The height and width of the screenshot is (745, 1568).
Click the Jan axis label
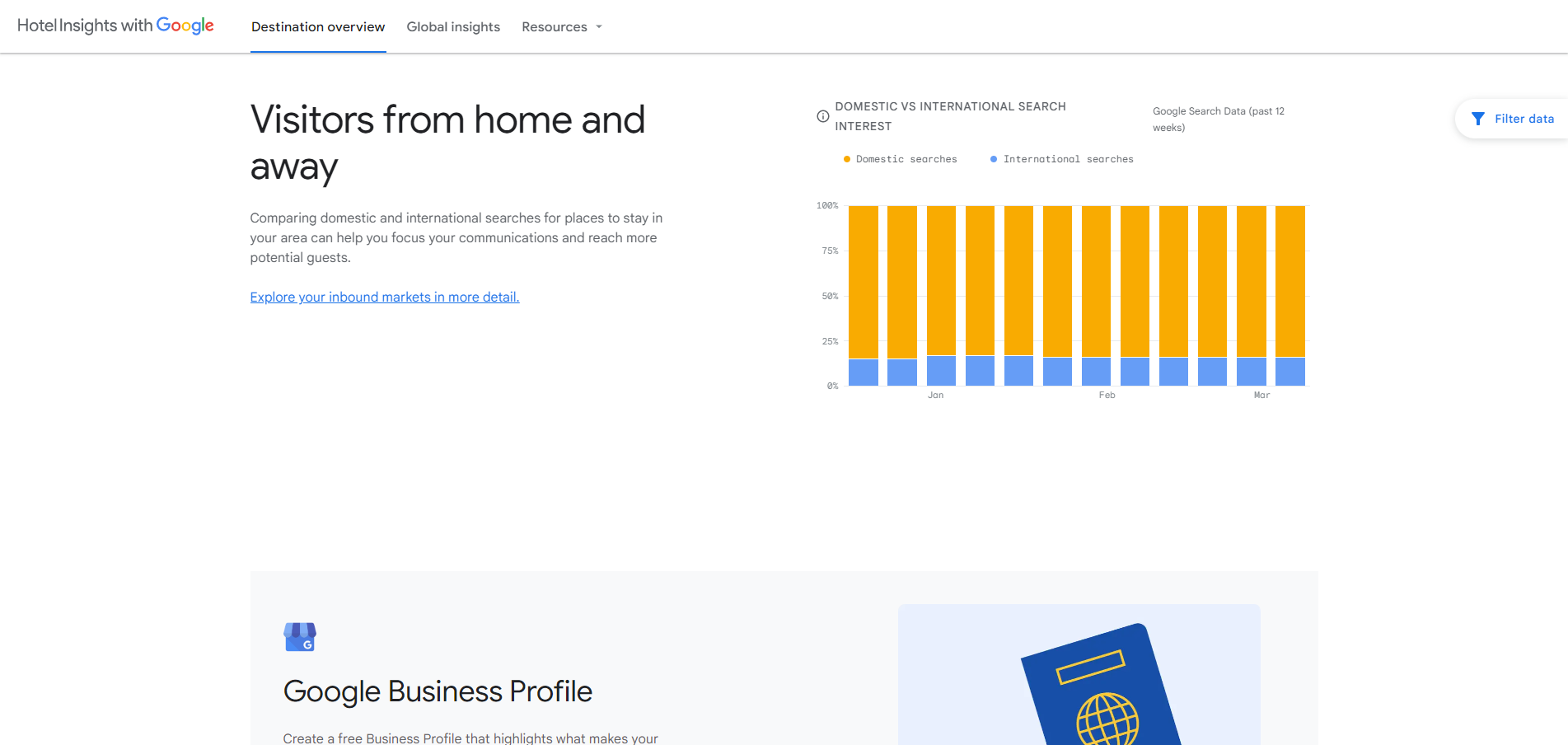click(x=936, y=396)
